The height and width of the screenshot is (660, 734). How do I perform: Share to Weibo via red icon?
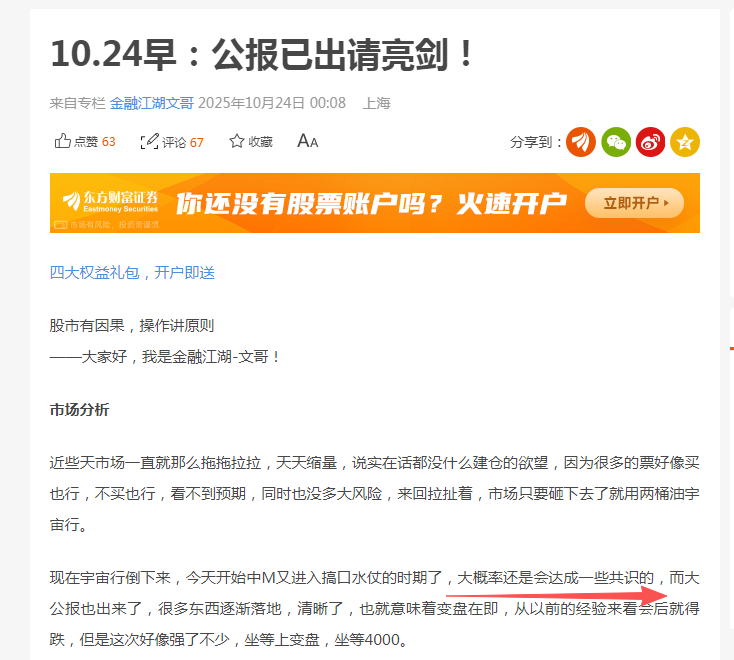point(650,142)
